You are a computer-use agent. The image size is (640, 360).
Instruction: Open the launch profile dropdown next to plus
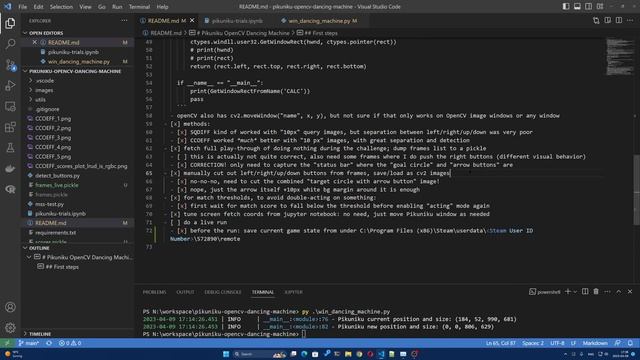tap(575, 291)
